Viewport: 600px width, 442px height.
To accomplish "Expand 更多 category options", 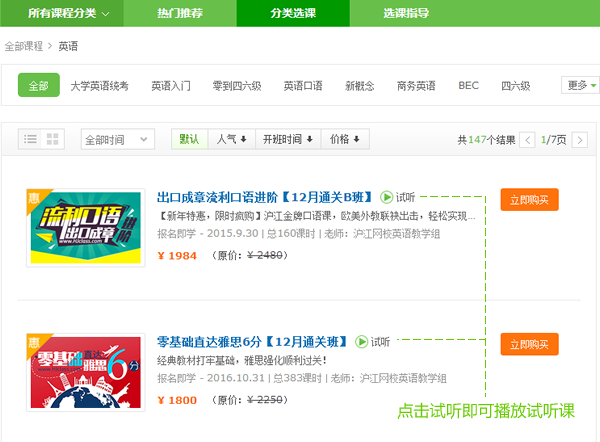I will [x=581, y=85].
